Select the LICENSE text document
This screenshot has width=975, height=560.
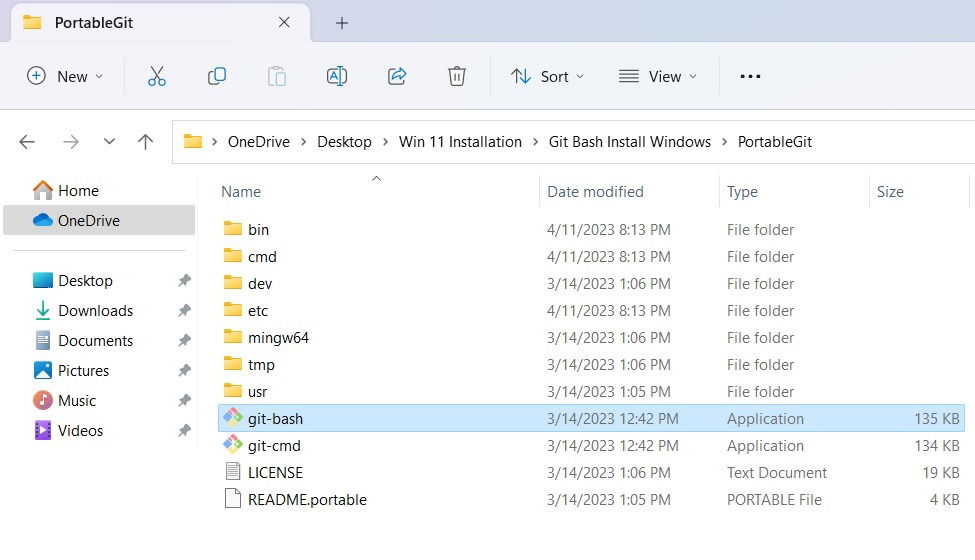tap(591, 473)
